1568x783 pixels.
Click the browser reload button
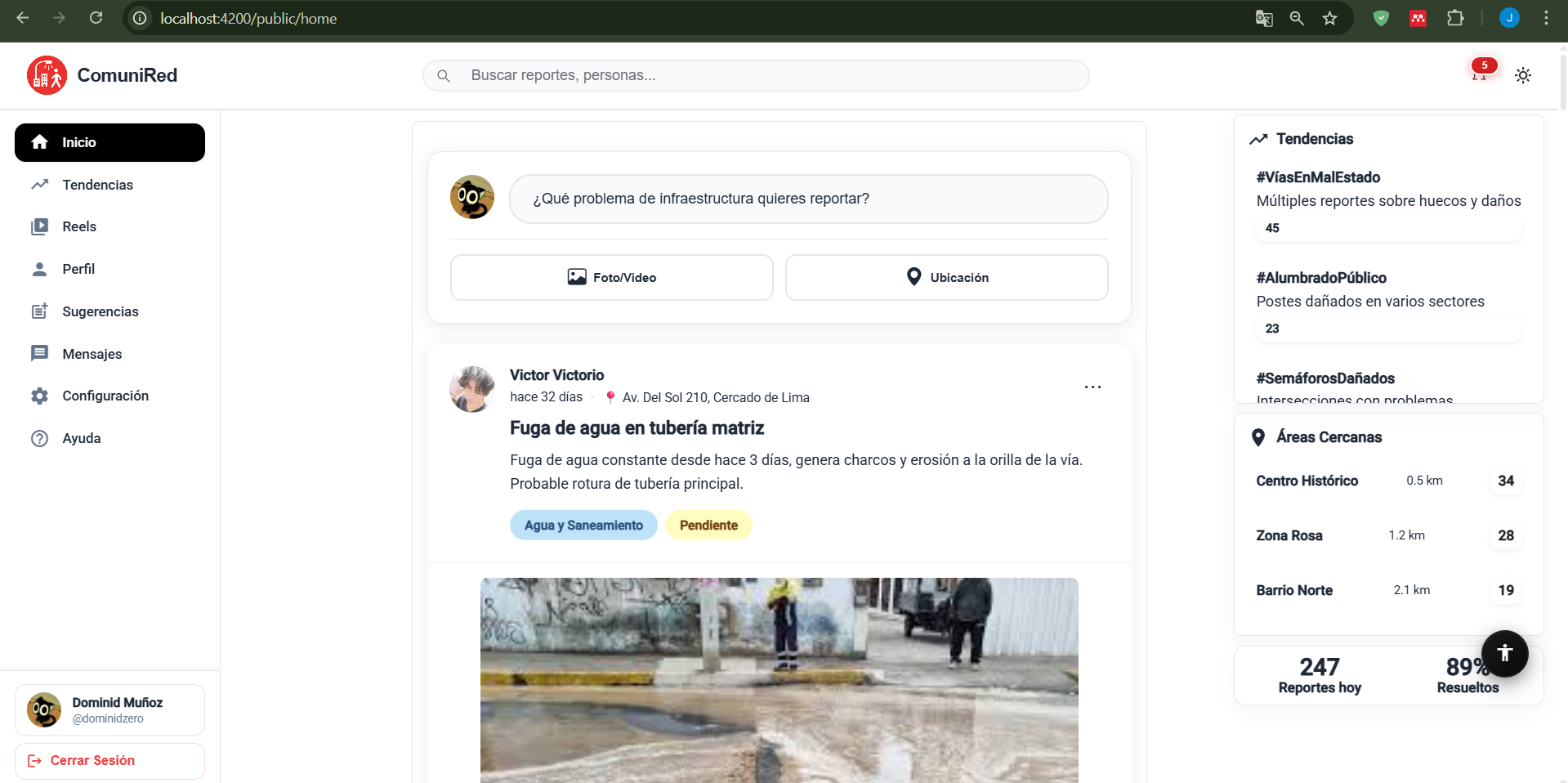click(96, 18)
